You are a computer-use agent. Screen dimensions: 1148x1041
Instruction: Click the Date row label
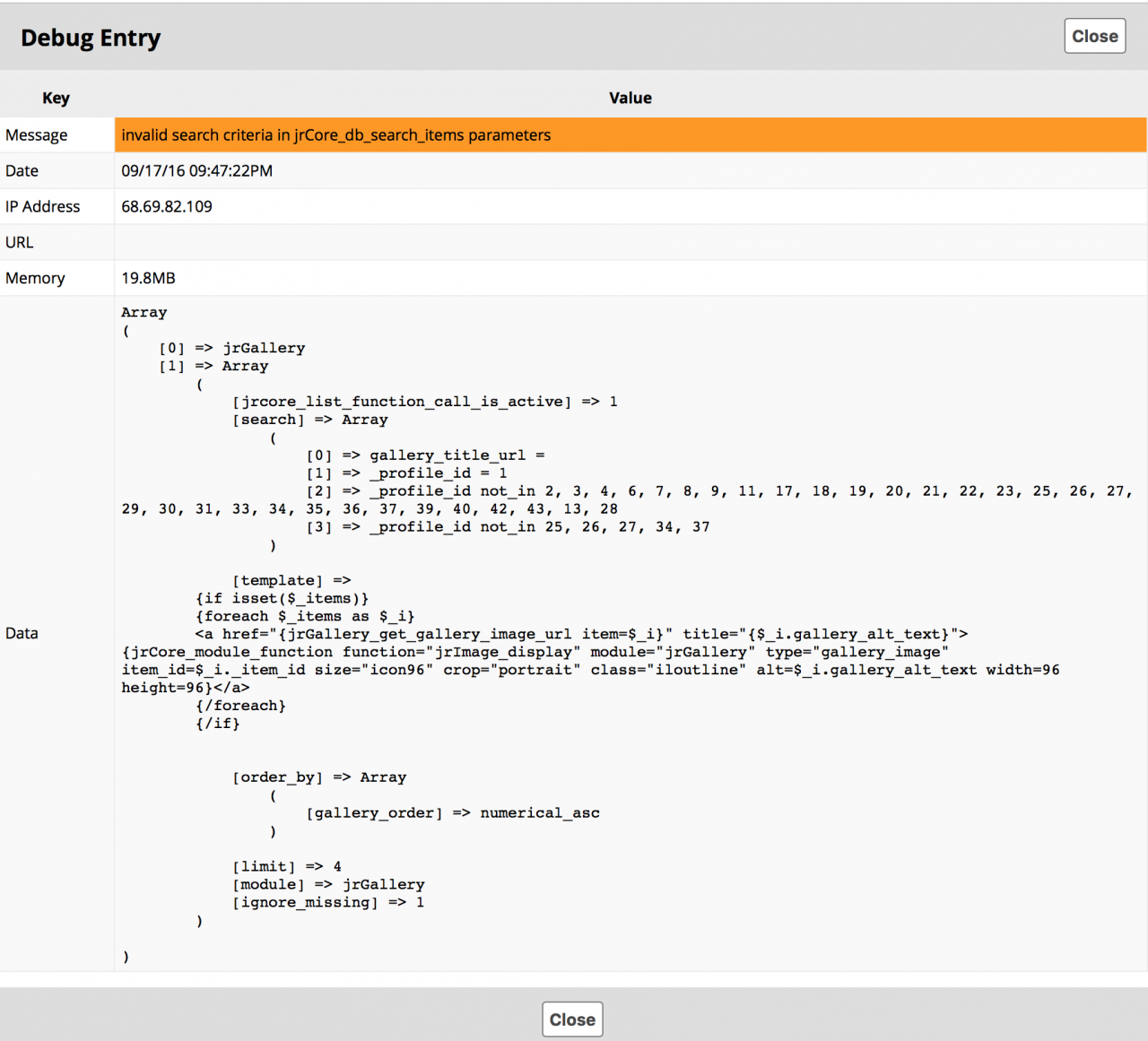coord(22,171)
